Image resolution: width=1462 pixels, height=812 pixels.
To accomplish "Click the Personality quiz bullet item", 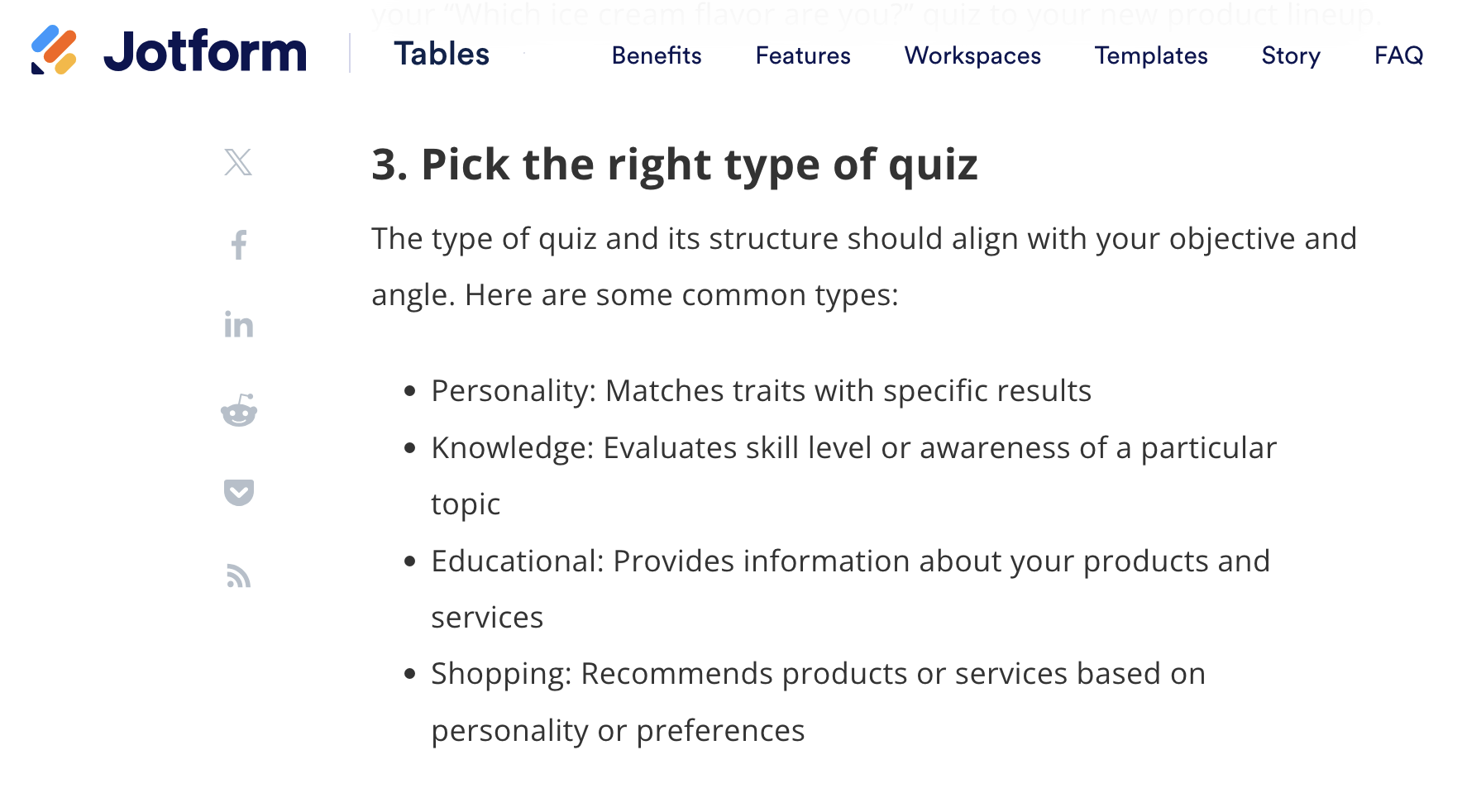I will click(x=761, y=391).
